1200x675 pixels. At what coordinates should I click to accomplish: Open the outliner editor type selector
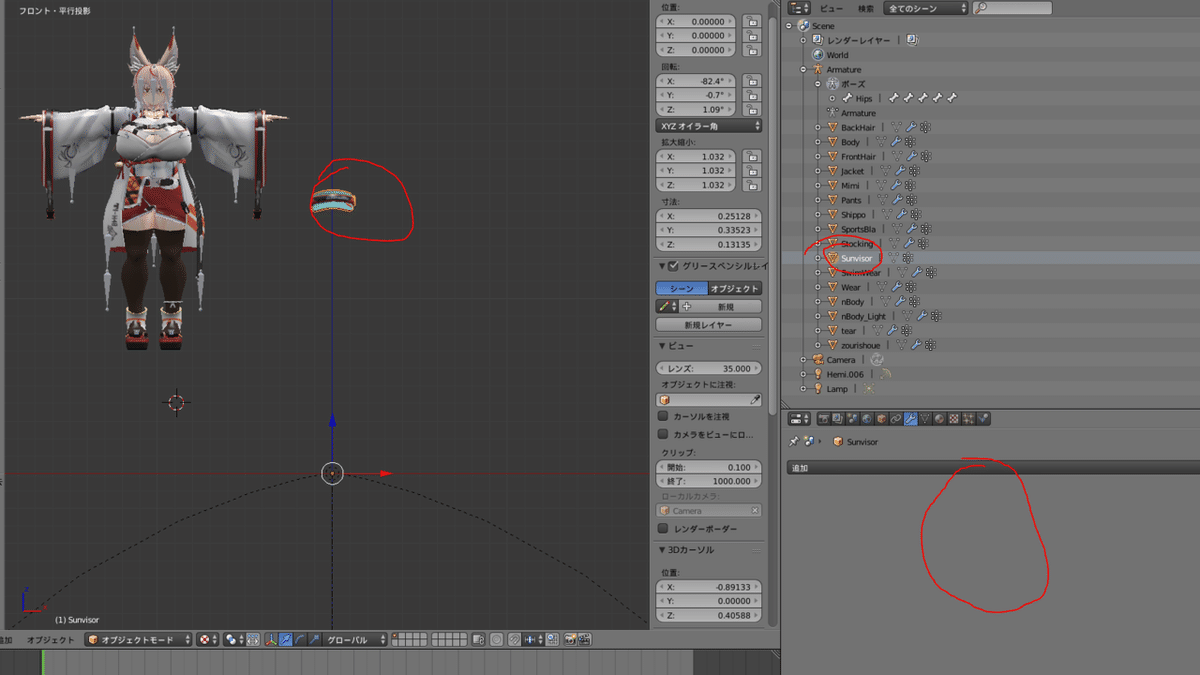(798, 8)
